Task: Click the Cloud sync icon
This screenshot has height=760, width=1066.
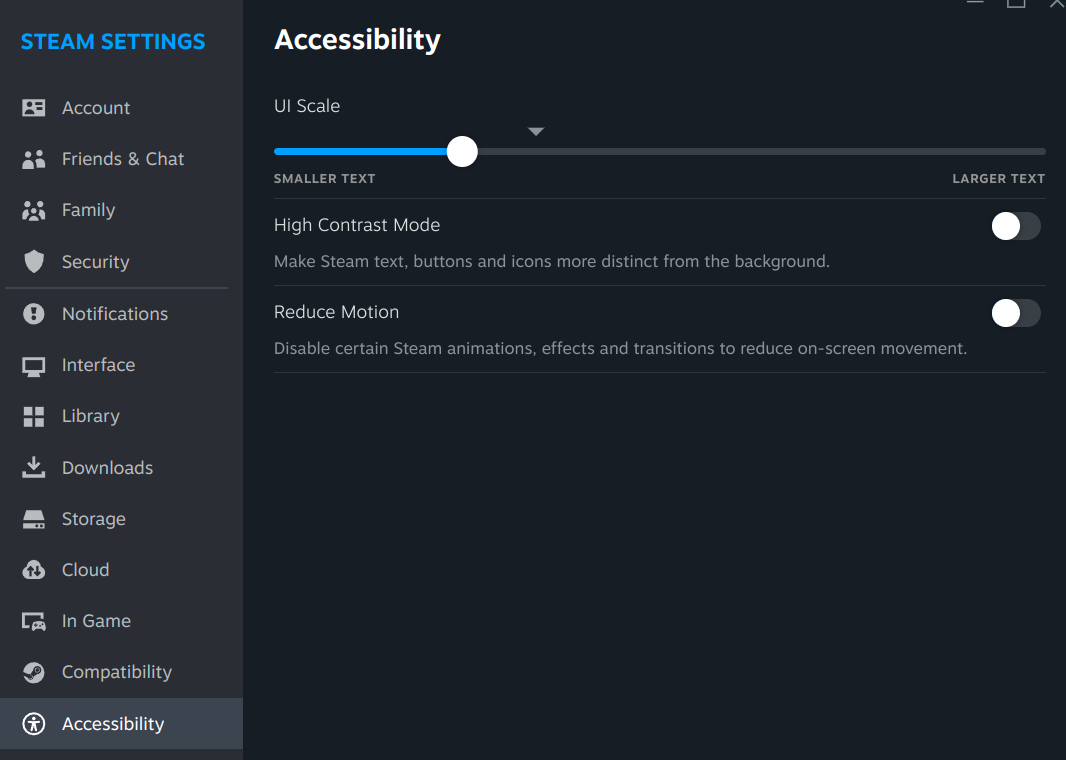Action: point(33,570)
